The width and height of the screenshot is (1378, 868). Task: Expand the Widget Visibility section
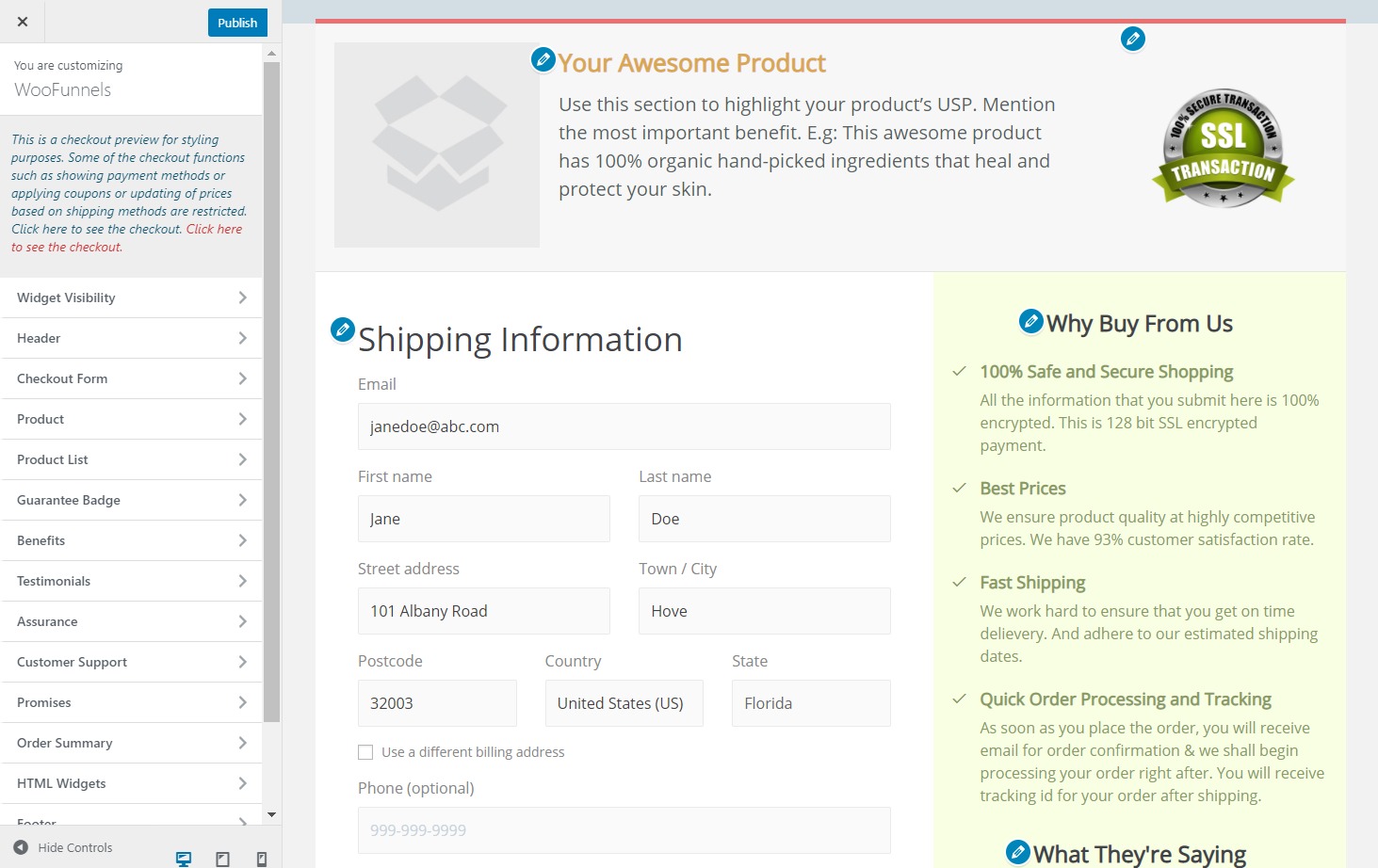tap(132, 297)
